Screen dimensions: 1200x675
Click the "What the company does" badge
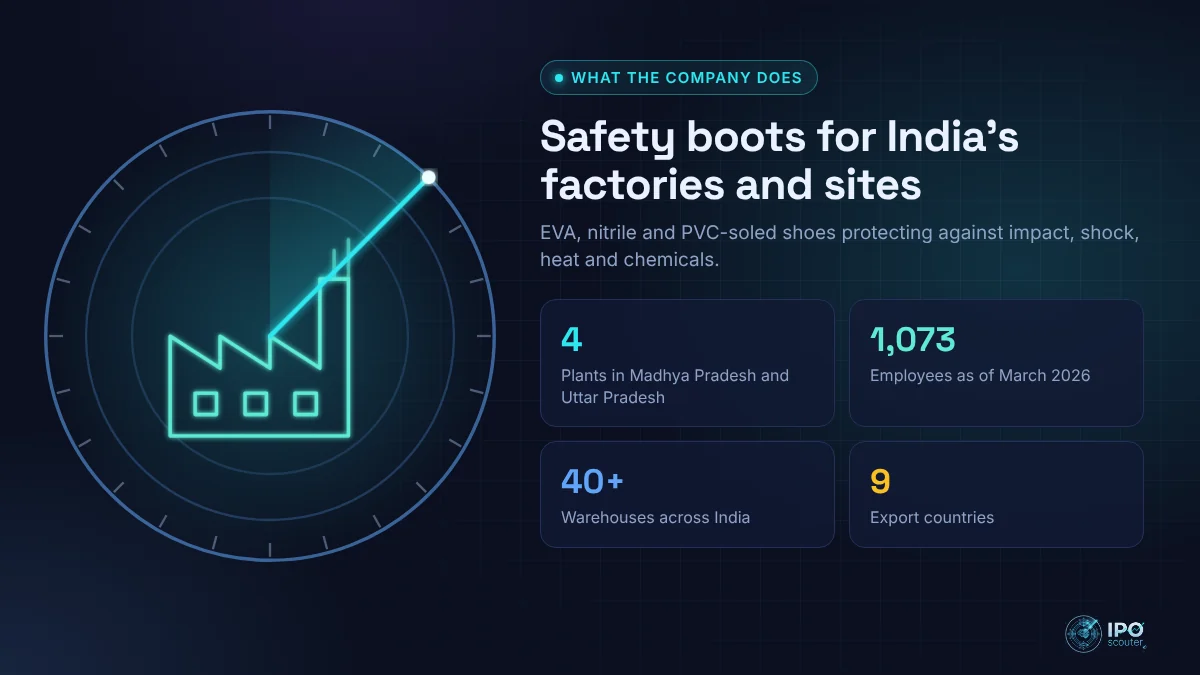coord(678,77)
